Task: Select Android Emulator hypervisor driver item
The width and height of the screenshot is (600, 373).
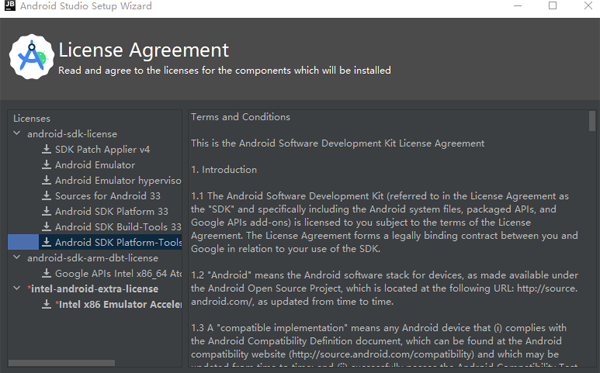Action: point(118,180)
